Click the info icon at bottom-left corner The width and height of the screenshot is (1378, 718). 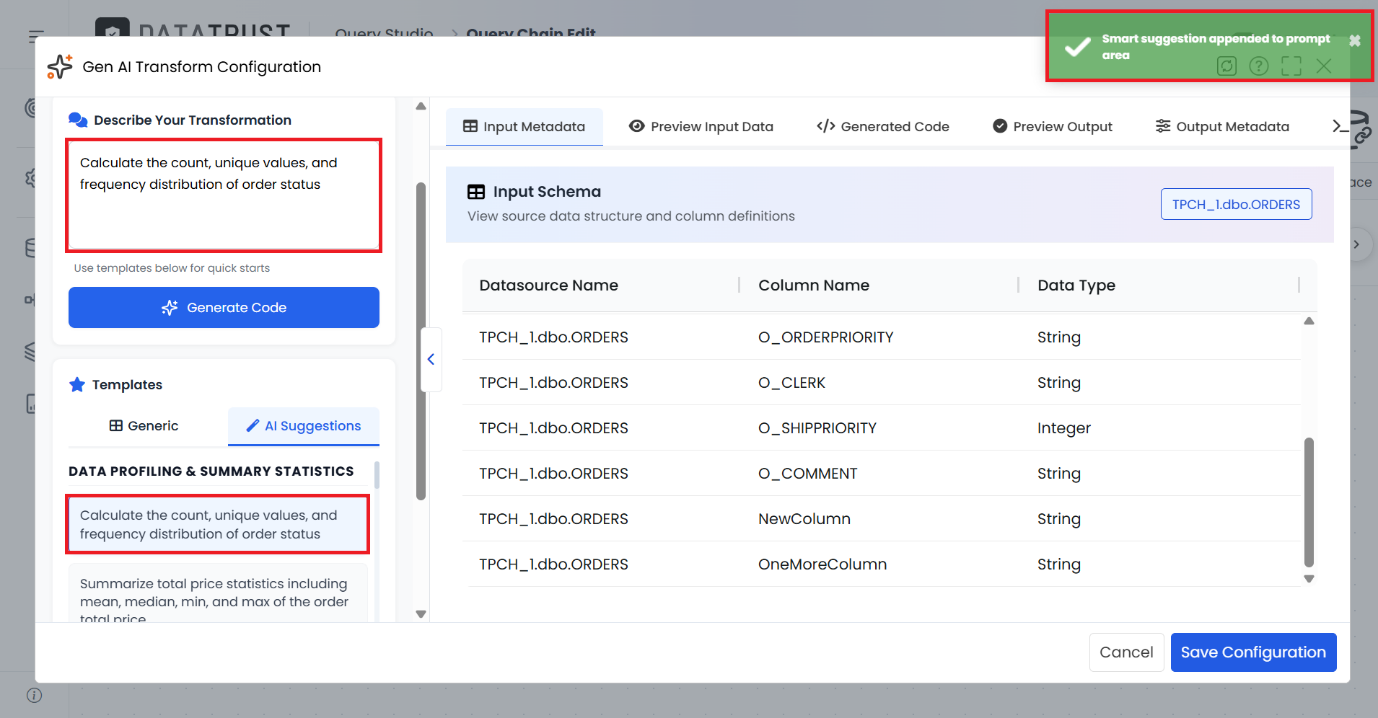pos(34,695)
